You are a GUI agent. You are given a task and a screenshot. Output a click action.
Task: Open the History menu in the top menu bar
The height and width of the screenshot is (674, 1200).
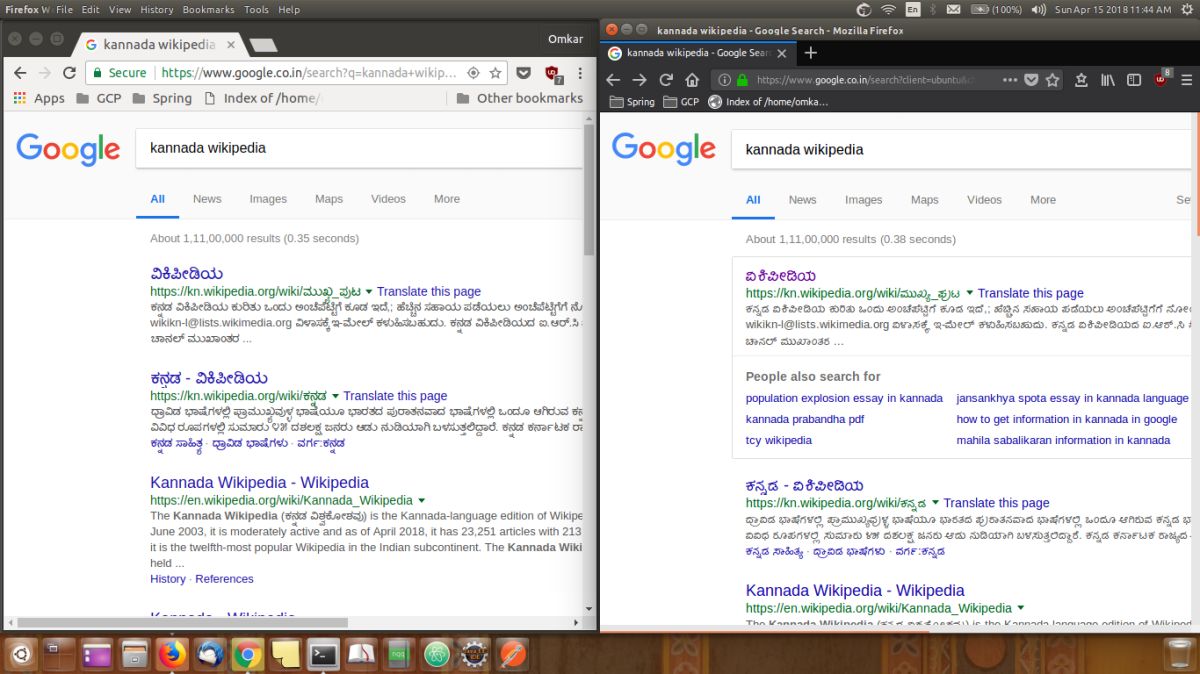click(157, 9)
